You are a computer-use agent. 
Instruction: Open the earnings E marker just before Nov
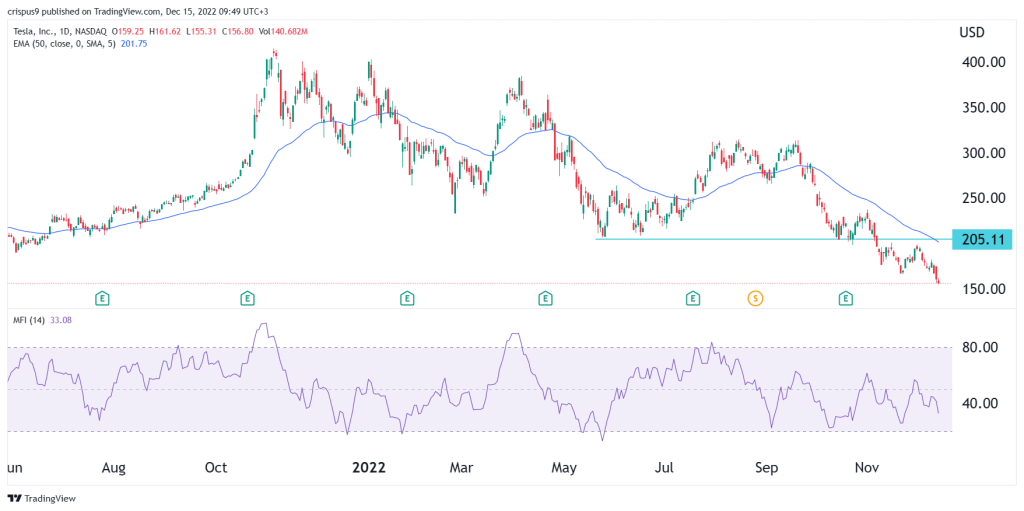pyautogui.click(x=846, y=299)
